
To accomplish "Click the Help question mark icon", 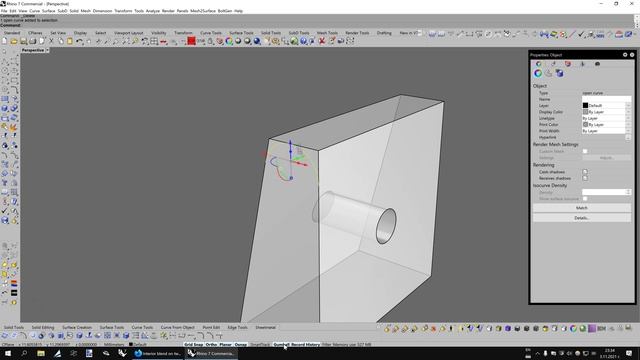I will point(303,41).
